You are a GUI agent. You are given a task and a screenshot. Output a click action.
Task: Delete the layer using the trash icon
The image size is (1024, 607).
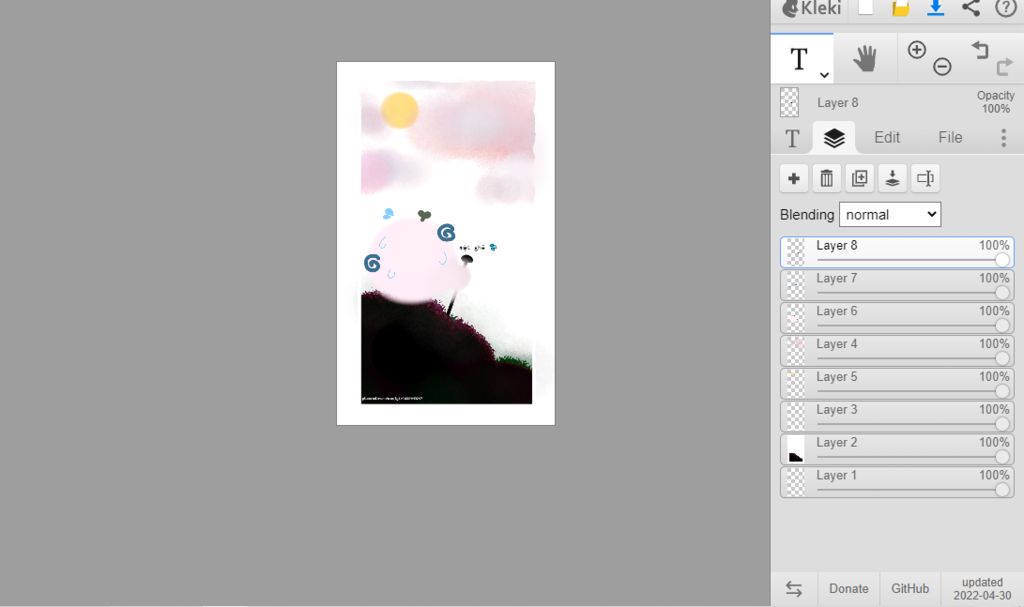[827, 178]
